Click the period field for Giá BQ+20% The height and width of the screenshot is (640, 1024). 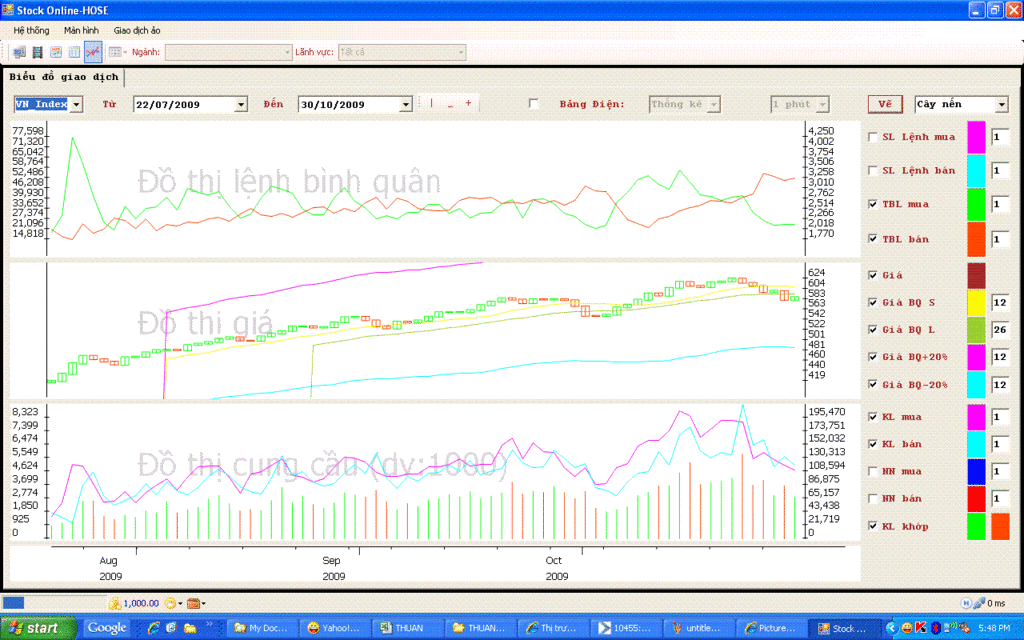(1000, 357)
